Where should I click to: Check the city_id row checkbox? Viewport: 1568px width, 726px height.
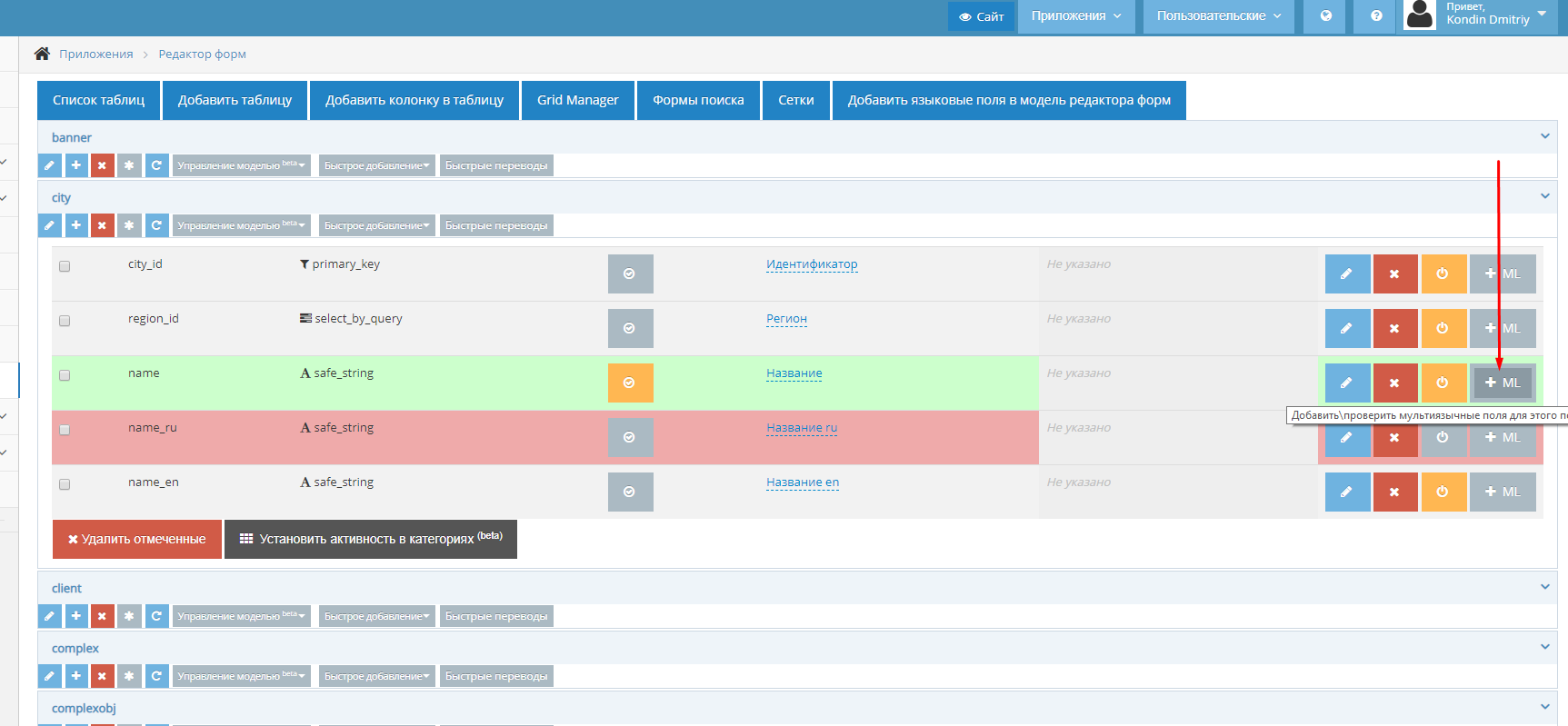(x=65, y=266)
